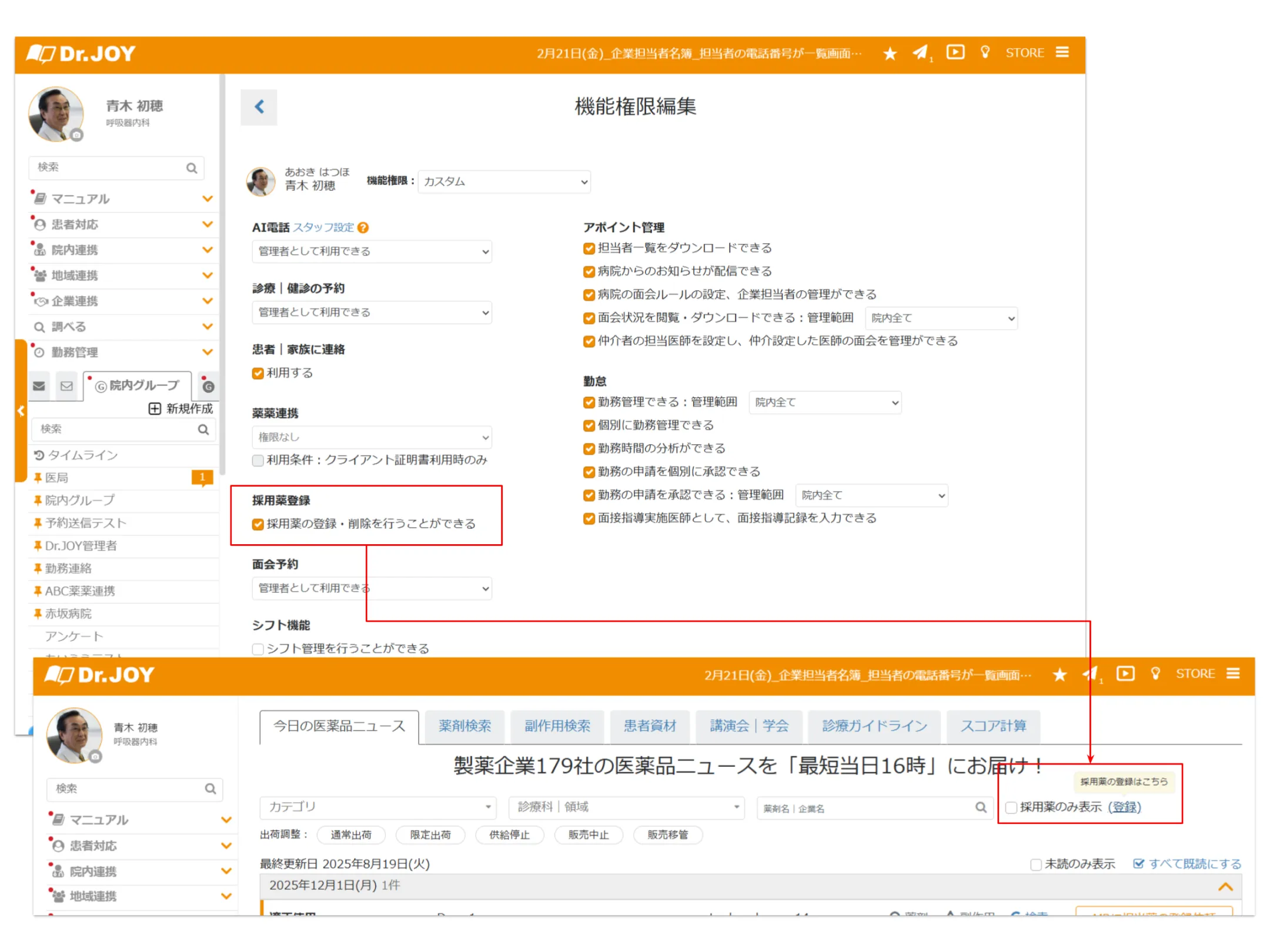
Task: Click the 限定出荷 filter button
Action: pos(430,834)
